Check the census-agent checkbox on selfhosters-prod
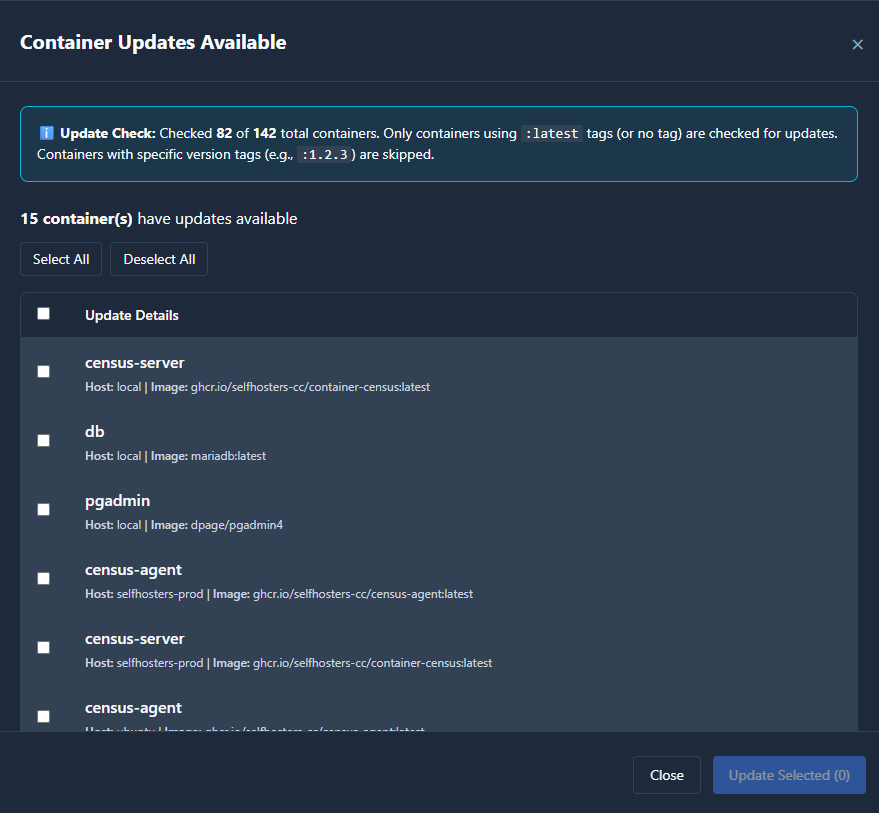Viewport: 879px width, 813px height. point(43,578)
